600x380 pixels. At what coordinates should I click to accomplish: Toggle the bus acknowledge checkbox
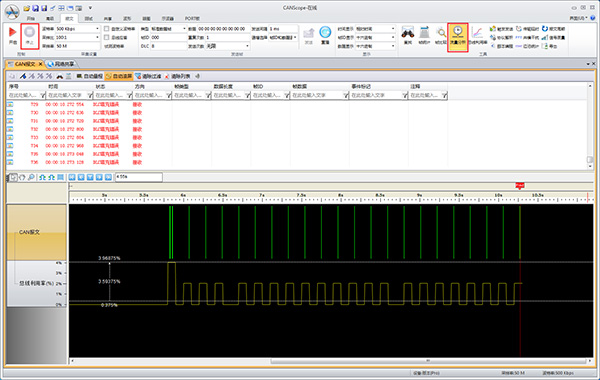point(107,38)
